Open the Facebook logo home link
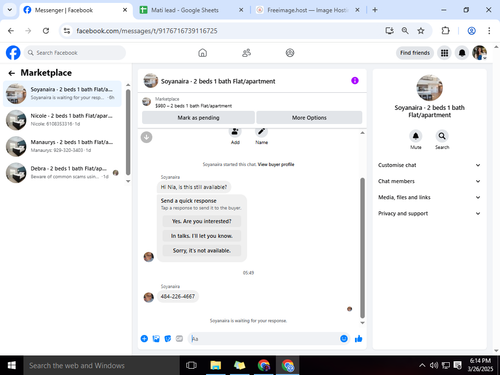The image size is (500, 375). [x=13, y=53]
